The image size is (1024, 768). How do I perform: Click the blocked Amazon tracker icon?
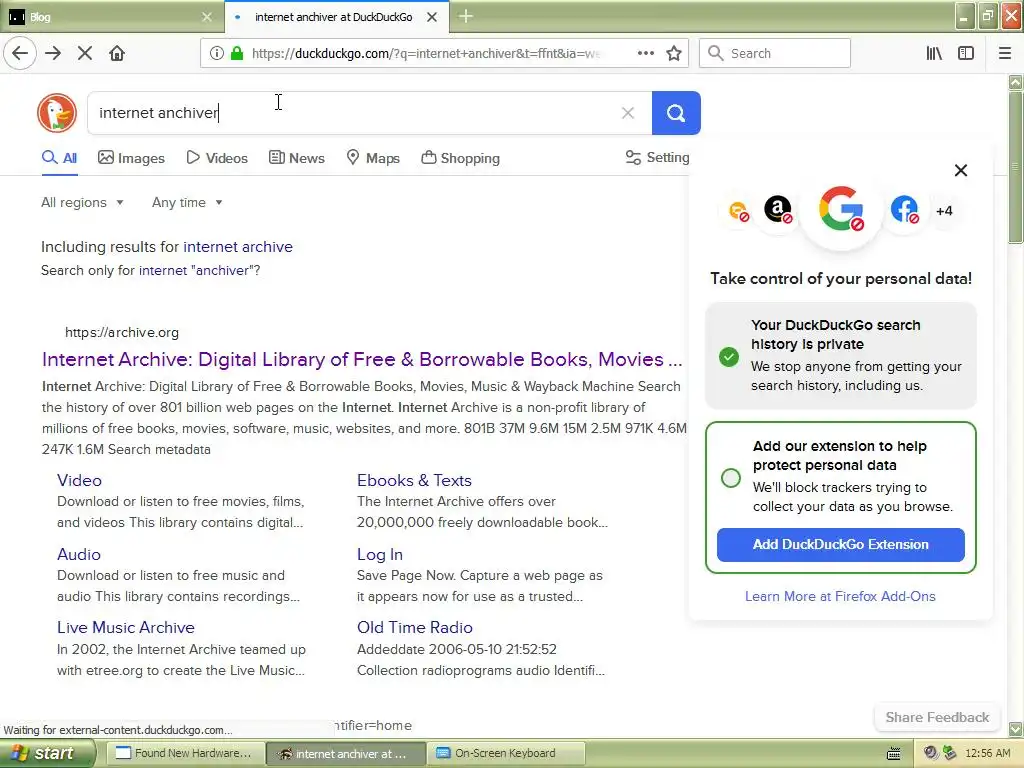click(778, 210)
